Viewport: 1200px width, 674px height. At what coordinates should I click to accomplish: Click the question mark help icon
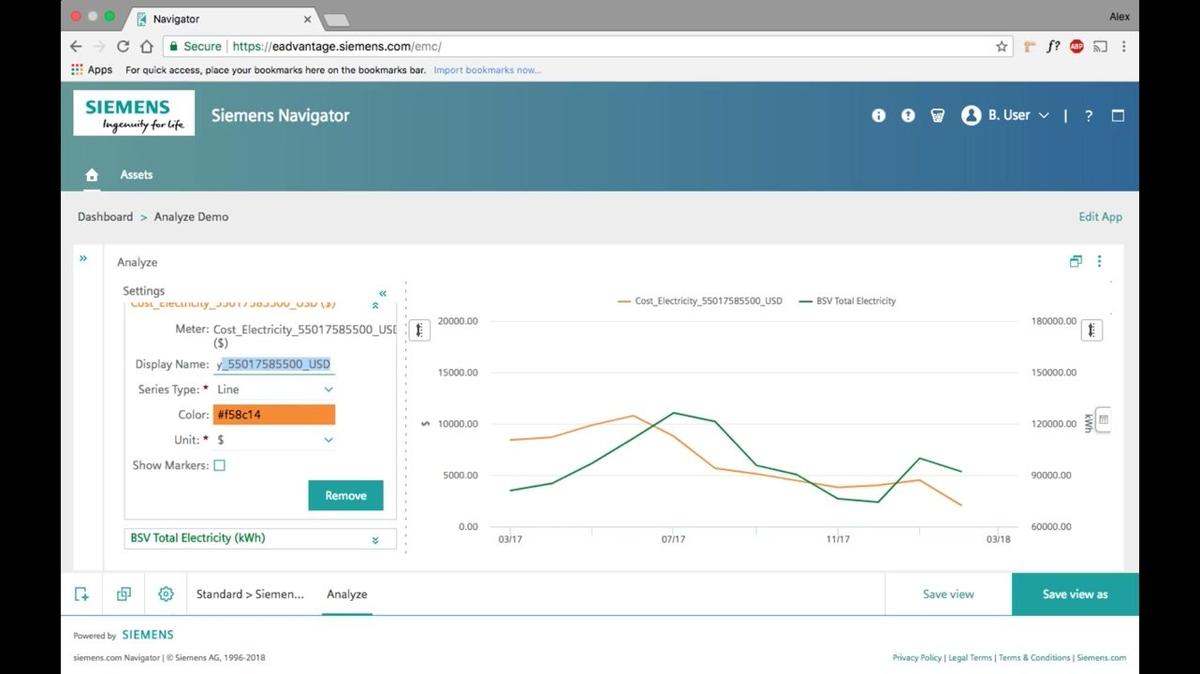(1089, 116)
